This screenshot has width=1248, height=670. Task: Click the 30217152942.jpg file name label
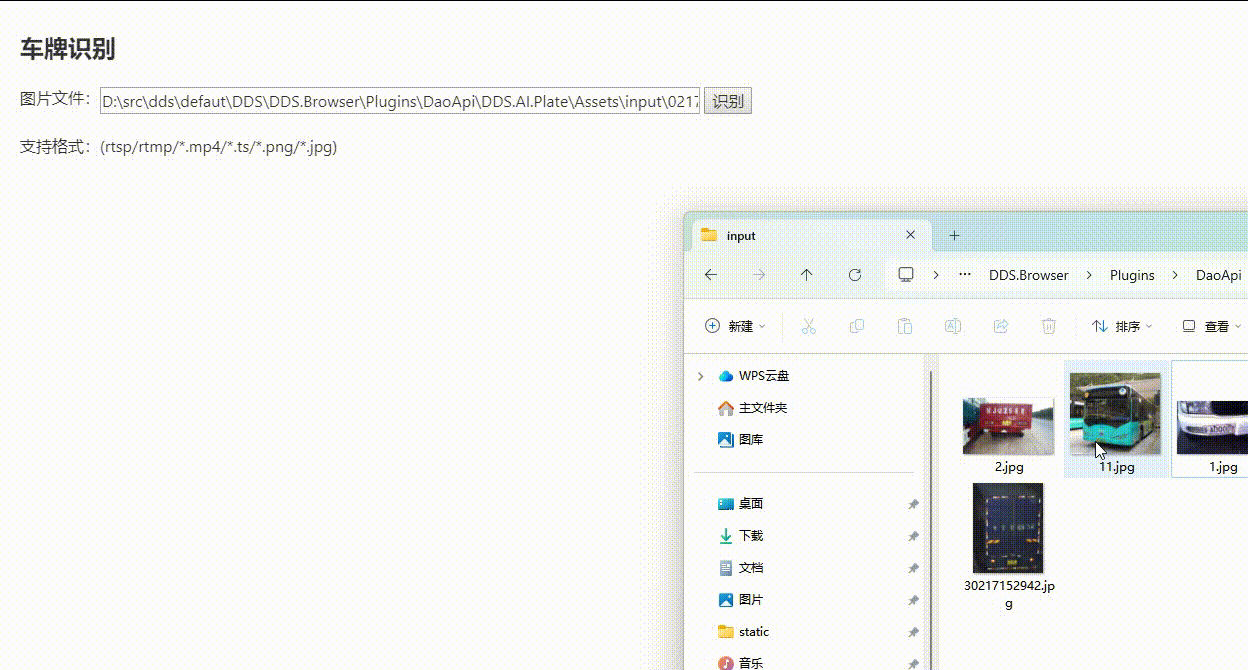tap(1009, 594)
